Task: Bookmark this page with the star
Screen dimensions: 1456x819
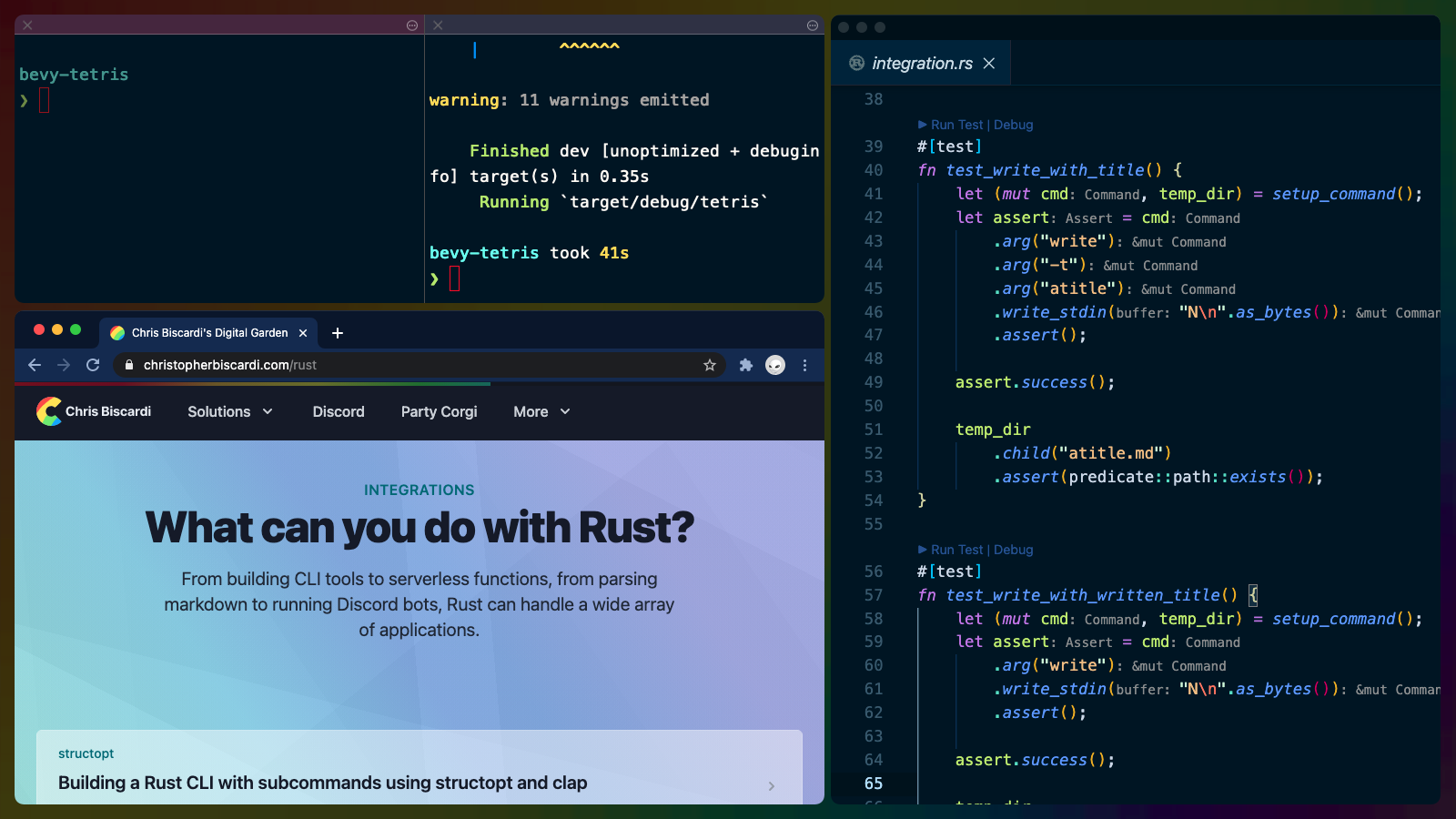Action: (710, 365)
